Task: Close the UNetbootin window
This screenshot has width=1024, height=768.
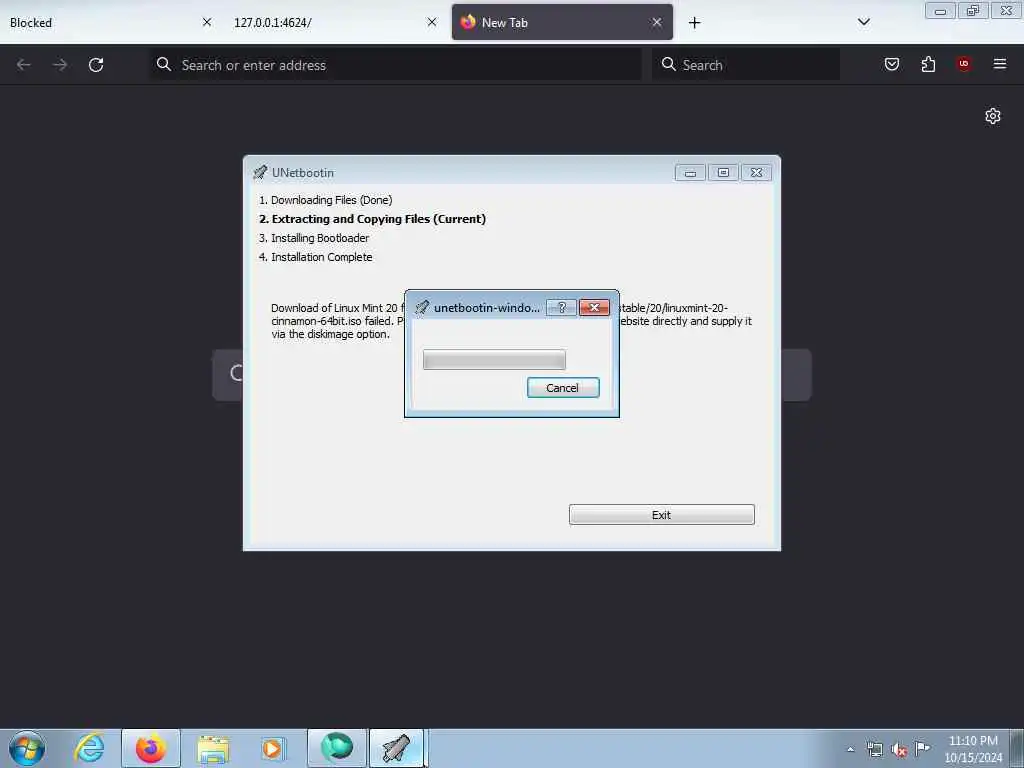Action: pyautogui.click(x=756, y=172)
